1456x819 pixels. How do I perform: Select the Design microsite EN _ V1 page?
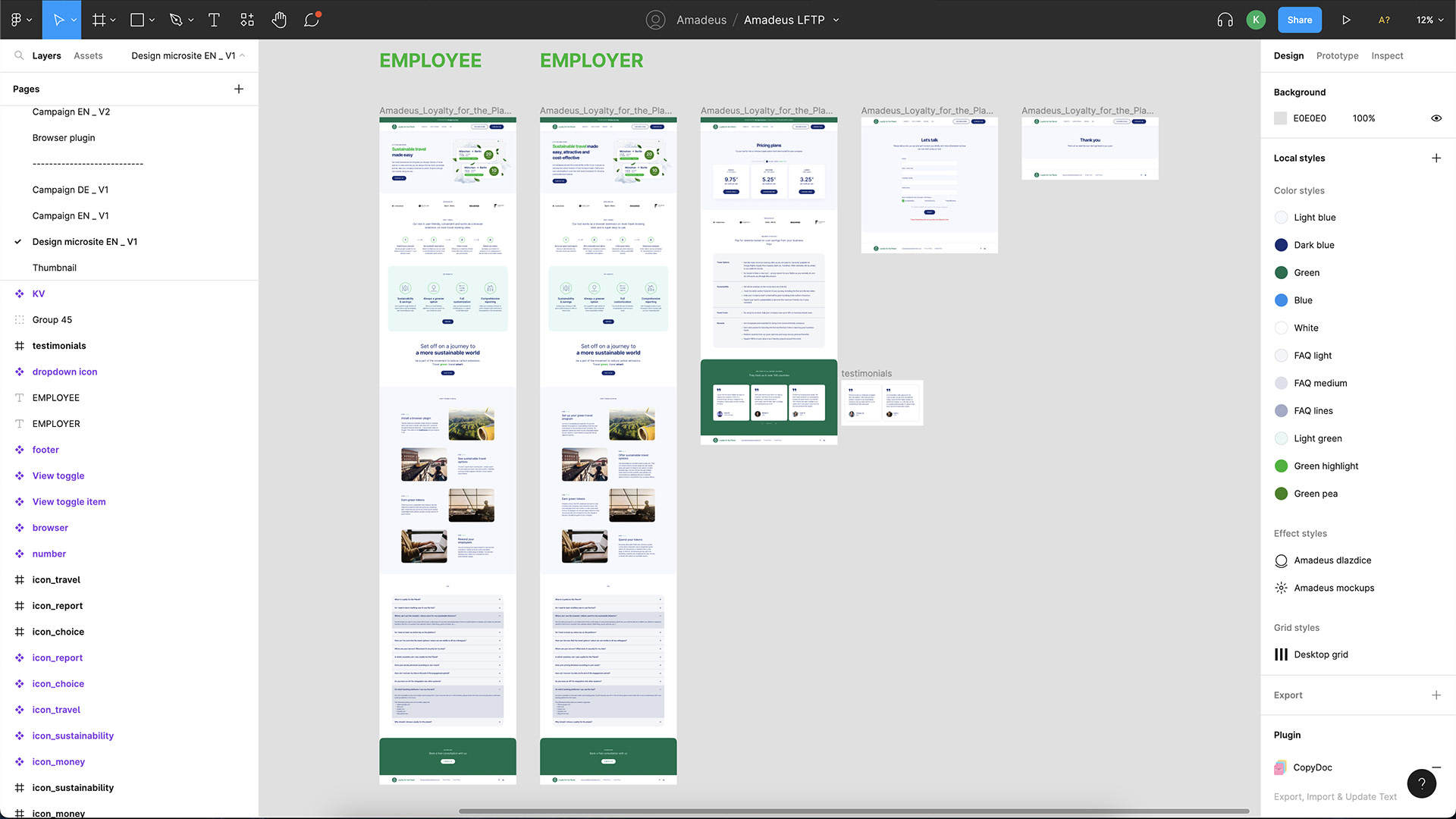tap(85, 242)
